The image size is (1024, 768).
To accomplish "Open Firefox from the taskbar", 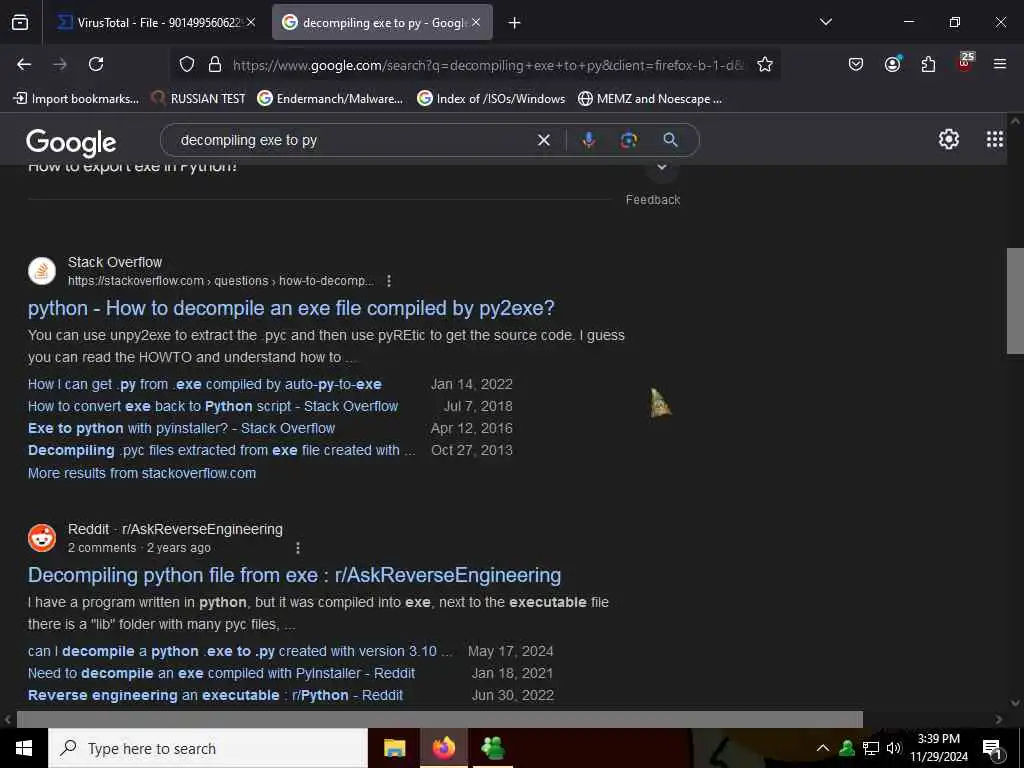I will (x=443, y=748).
